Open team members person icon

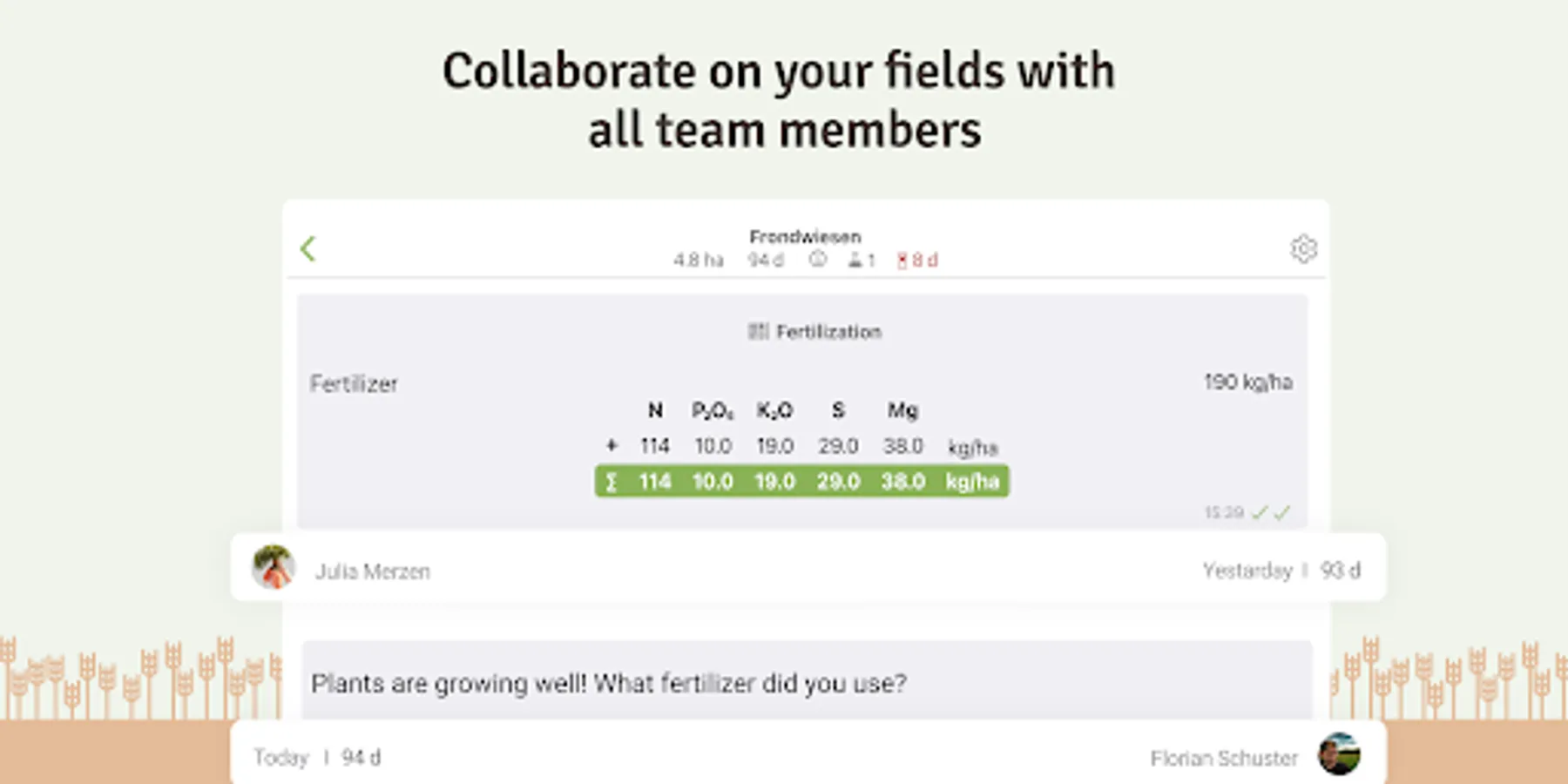855,260
